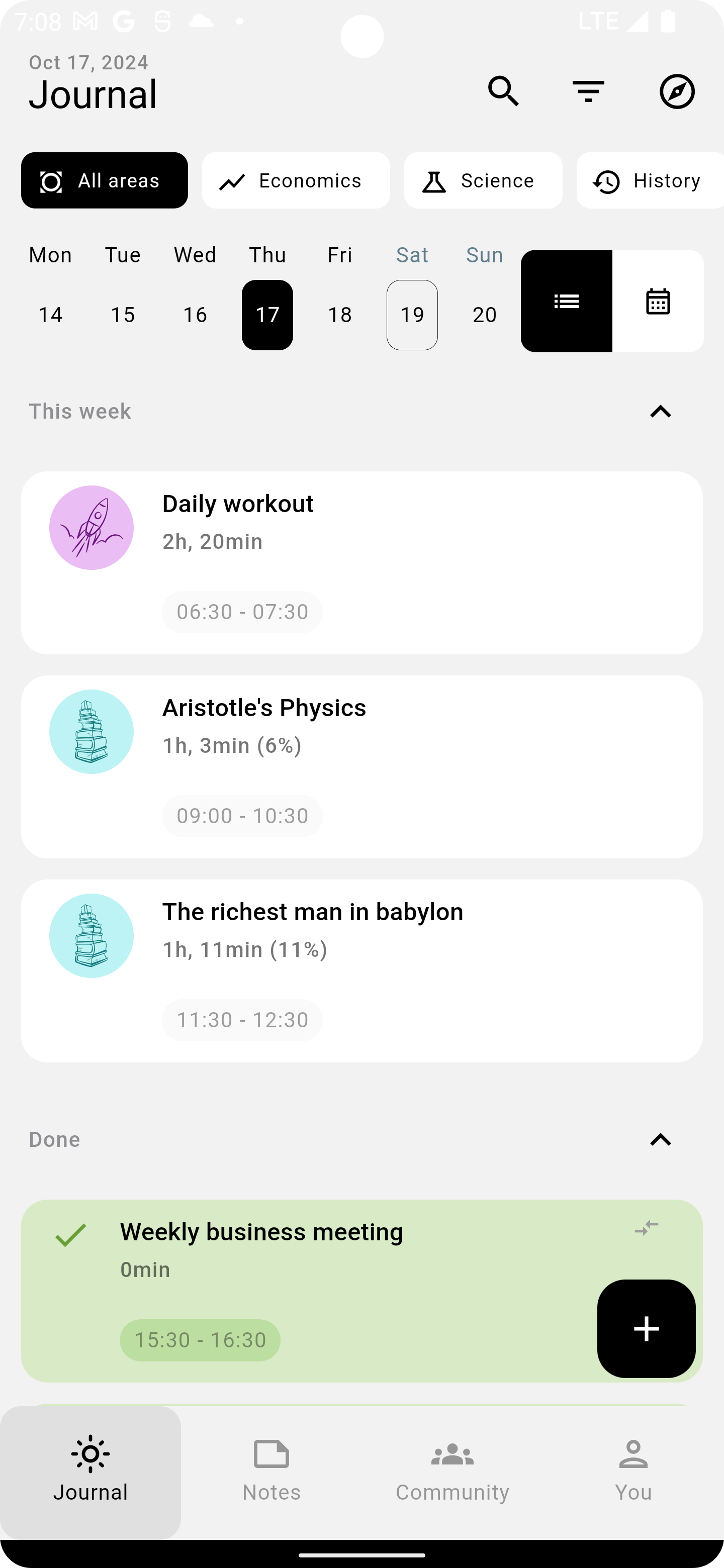Switch to calendar view toggle
724x1568 pixels.
(658, 301)
